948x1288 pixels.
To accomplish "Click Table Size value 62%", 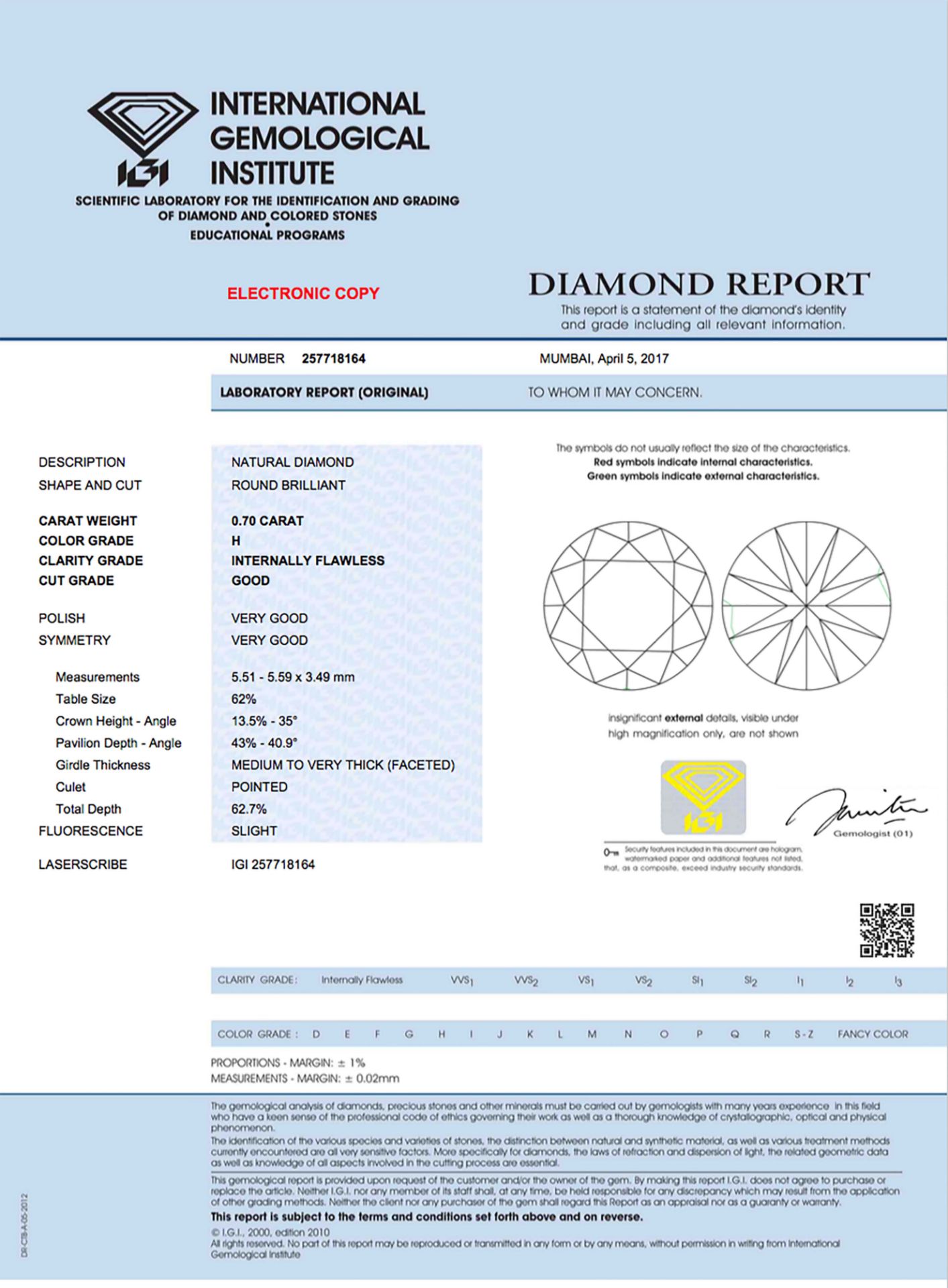I will click(244, 699).
